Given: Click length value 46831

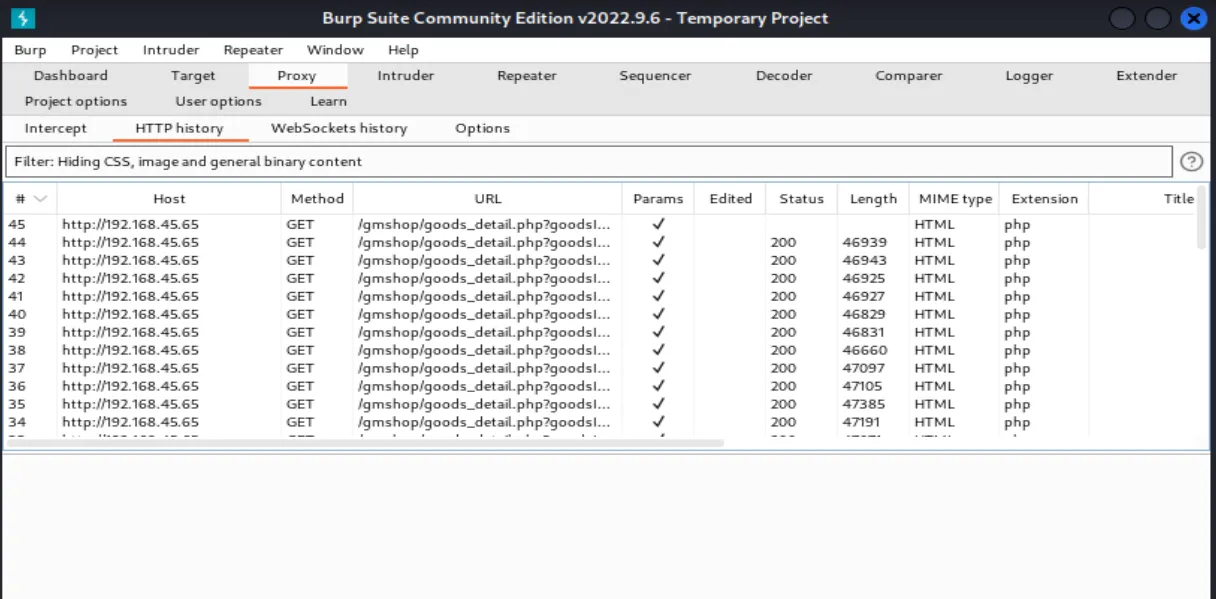Looking at the screenshot, I should click(x=864, y=332).
